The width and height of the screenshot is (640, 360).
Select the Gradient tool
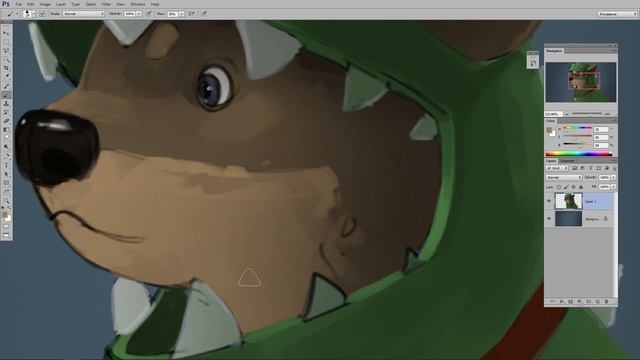(x=6, y=130)
